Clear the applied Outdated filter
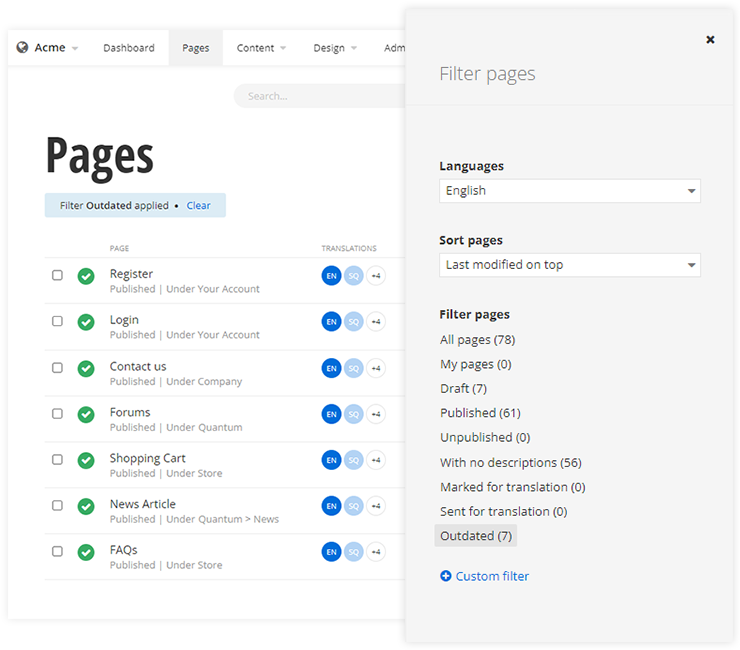740x650 pixels. coord(198,206)
